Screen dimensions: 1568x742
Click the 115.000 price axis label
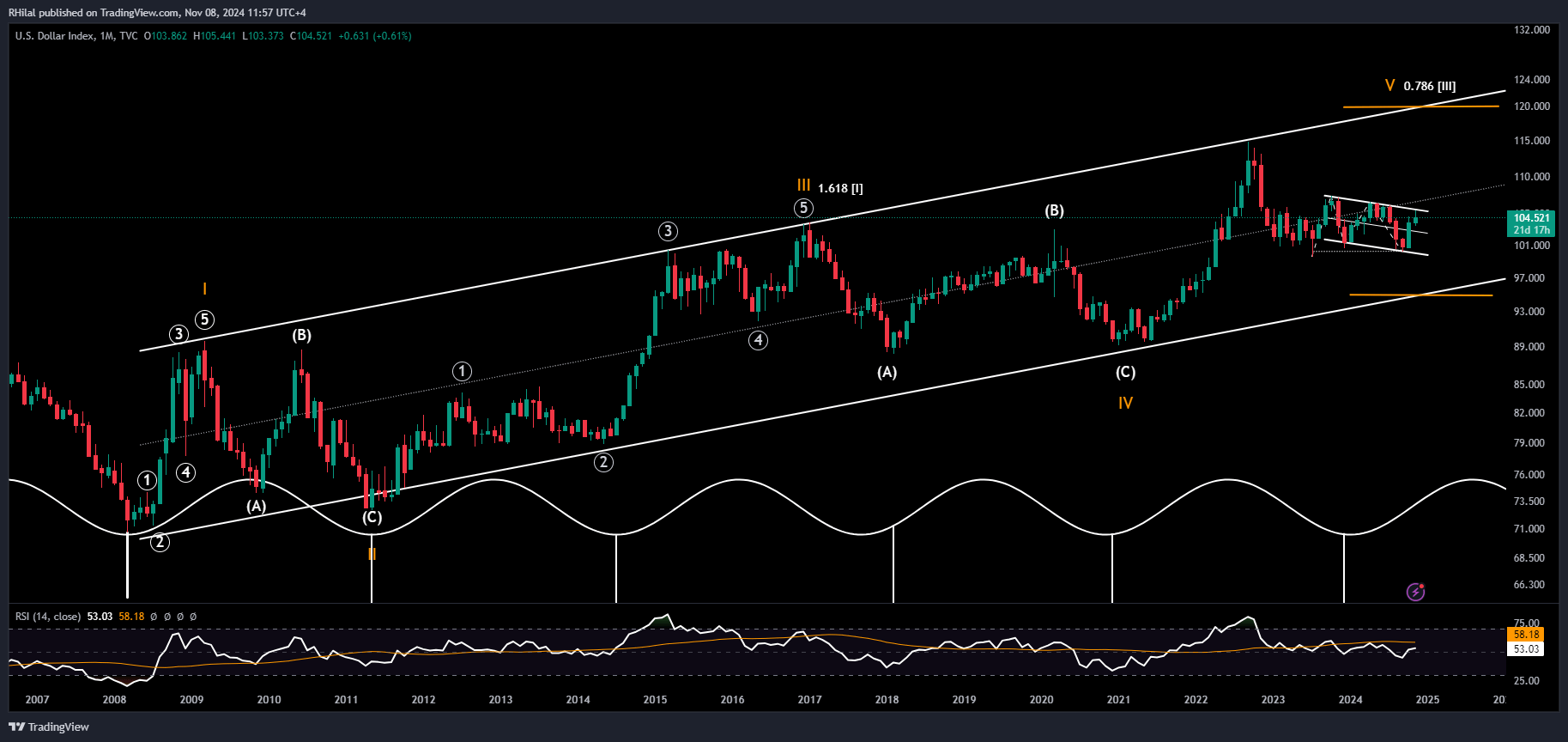[1532, 141]
